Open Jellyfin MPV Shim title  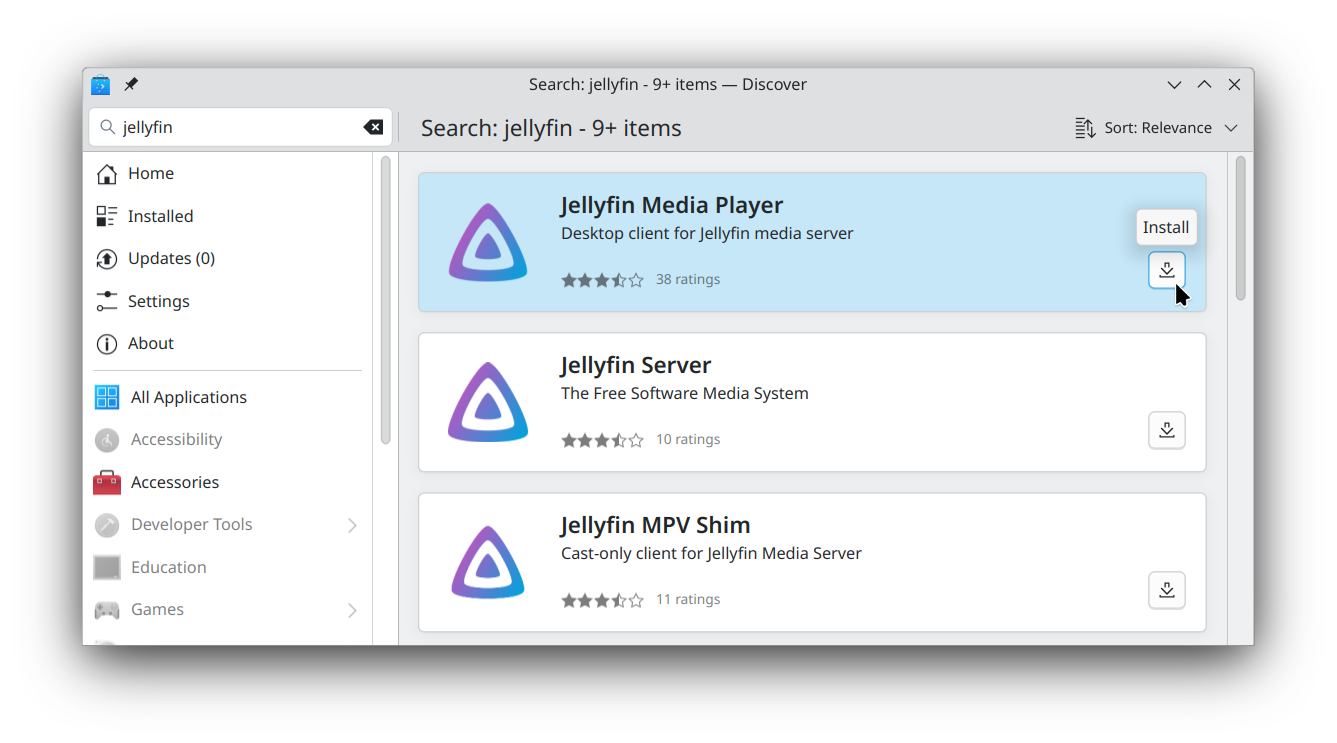(x=655, y=525)
